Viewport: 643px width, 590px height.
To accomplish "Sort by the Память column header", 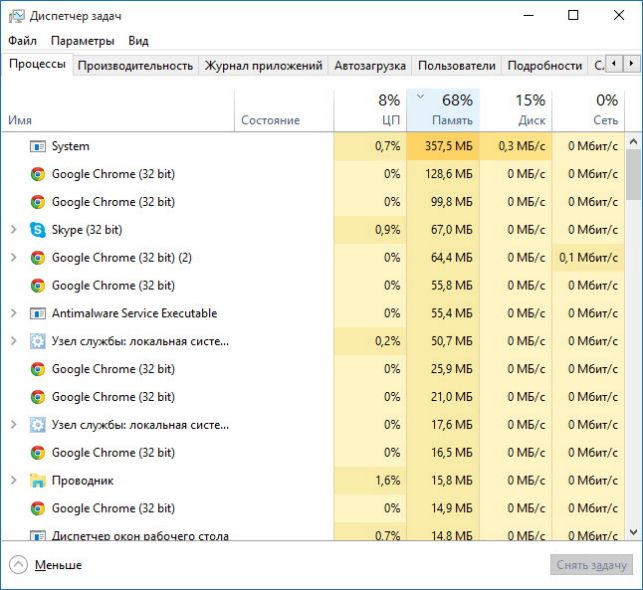I will [443, 111].
